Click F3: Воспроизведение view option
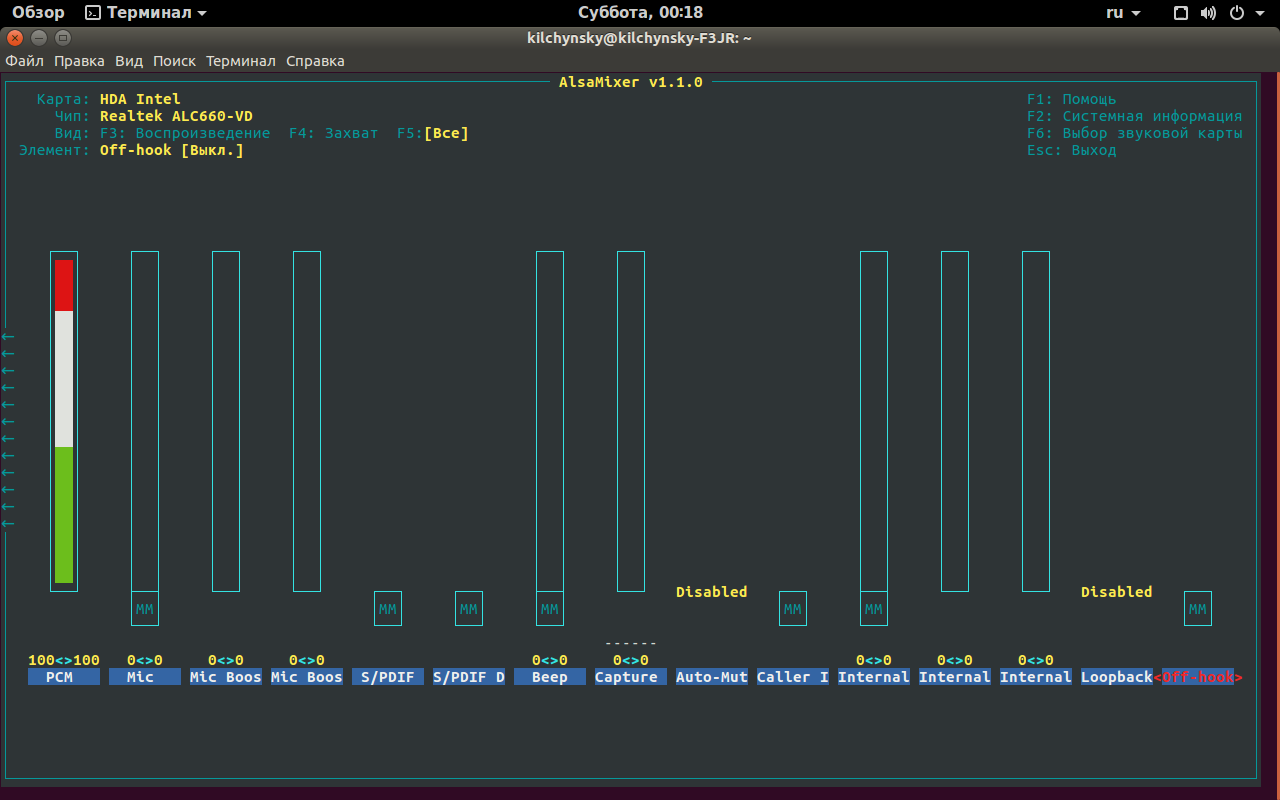This screenshot has height=800, width=1280. [185, 133]
